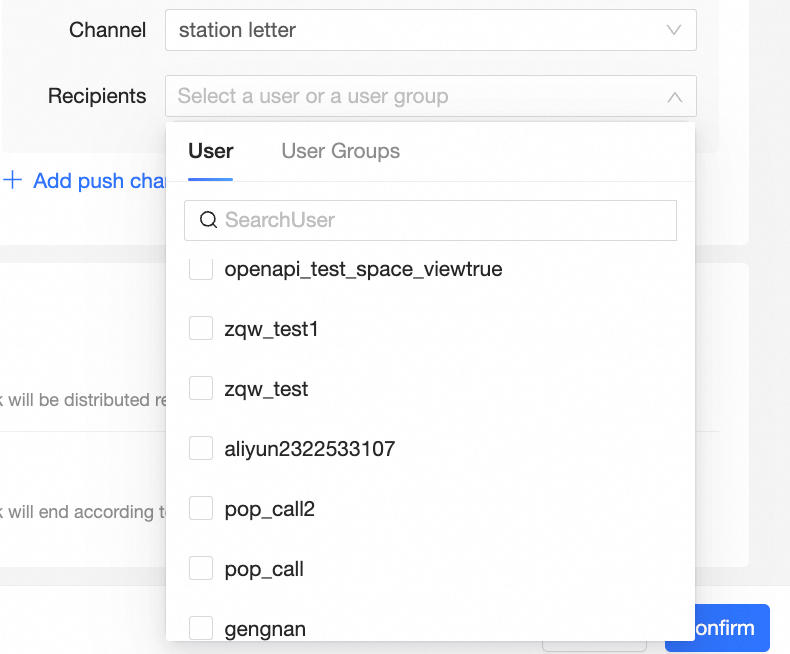Click the aliyun2322533107 user name label
The image size is (790, 654).
(310, 449)
